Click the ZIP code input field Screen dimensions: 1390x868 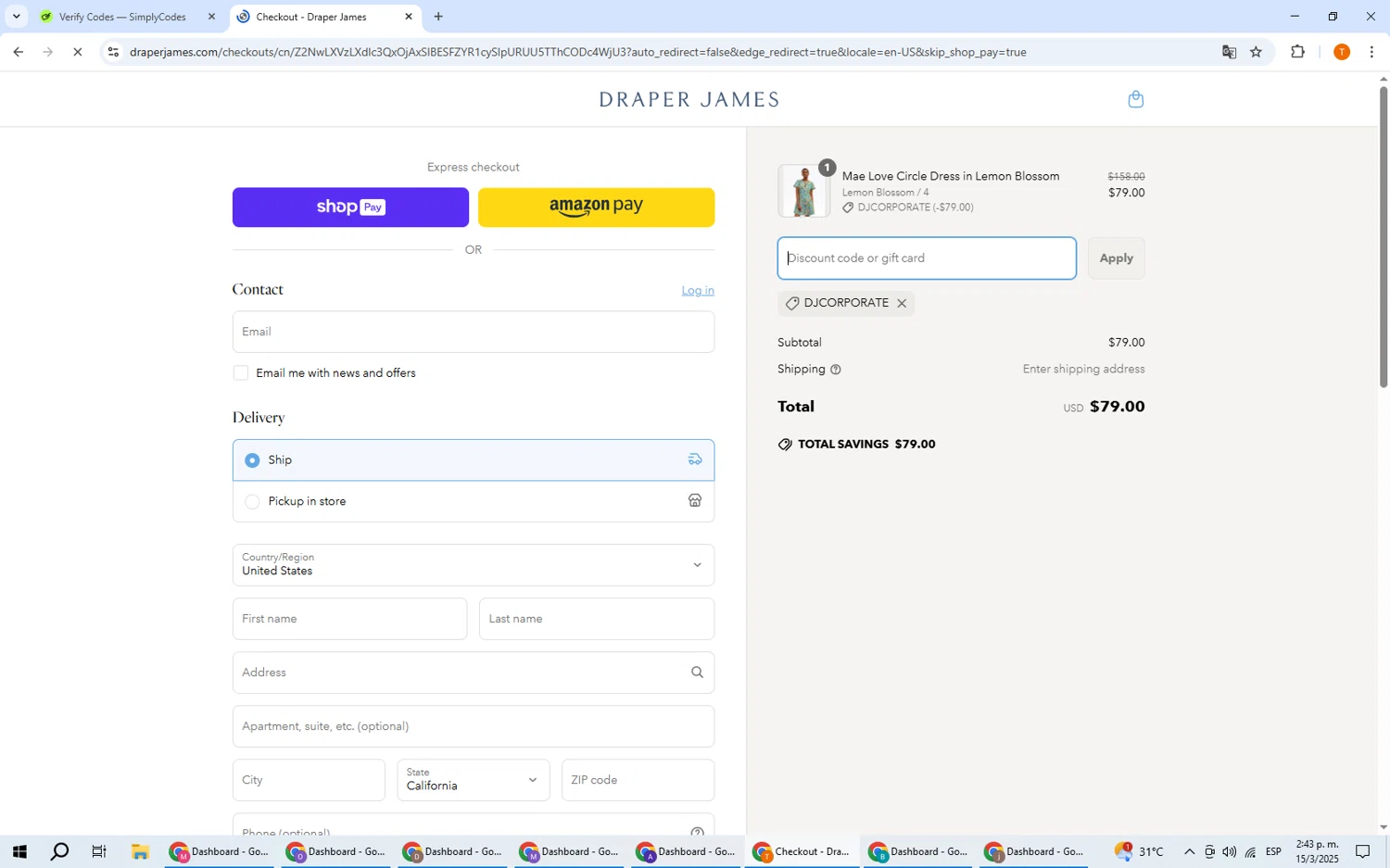tap(638, 780)
